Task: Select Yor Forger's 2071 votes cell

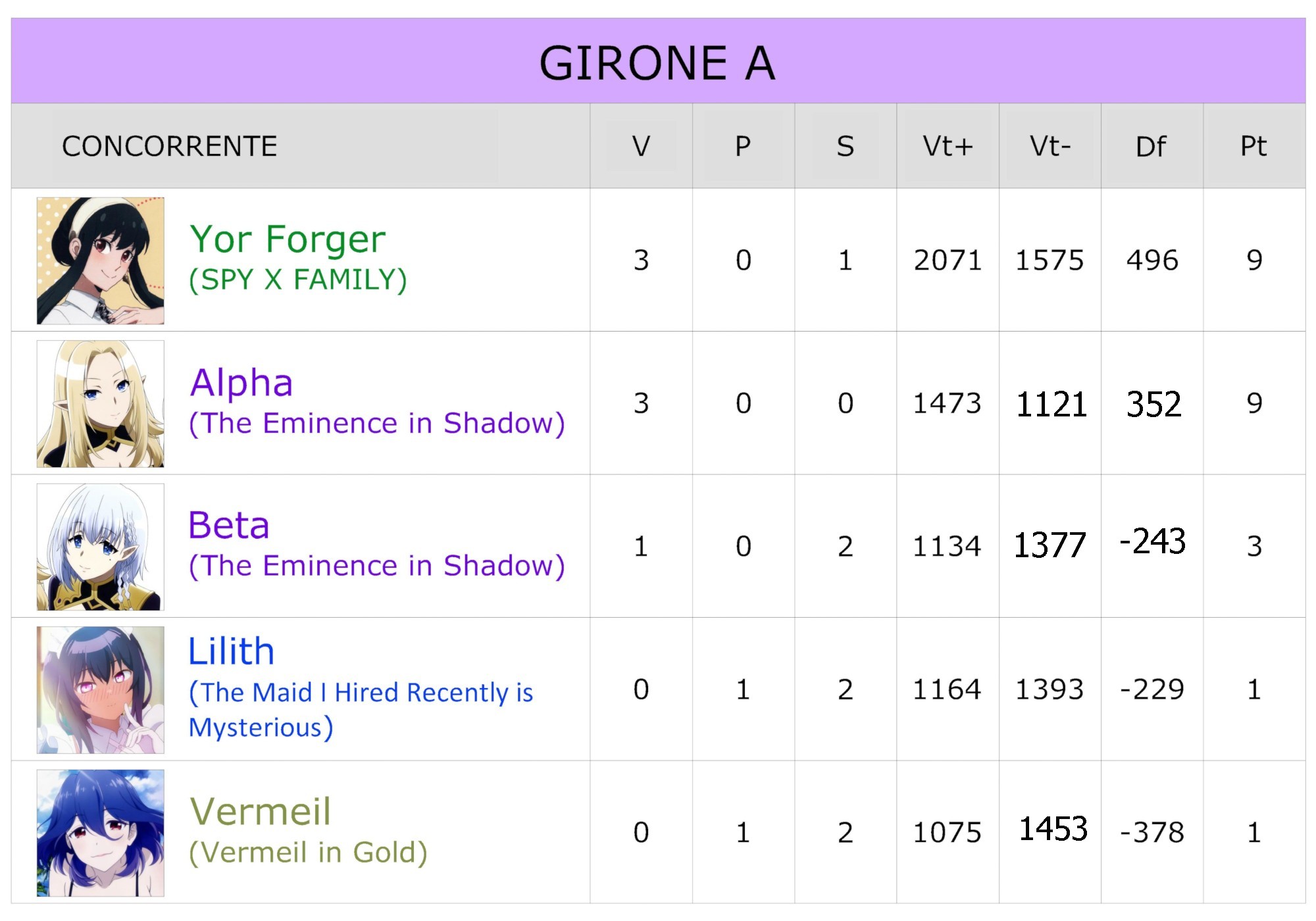Action: (x=948, y=261)
